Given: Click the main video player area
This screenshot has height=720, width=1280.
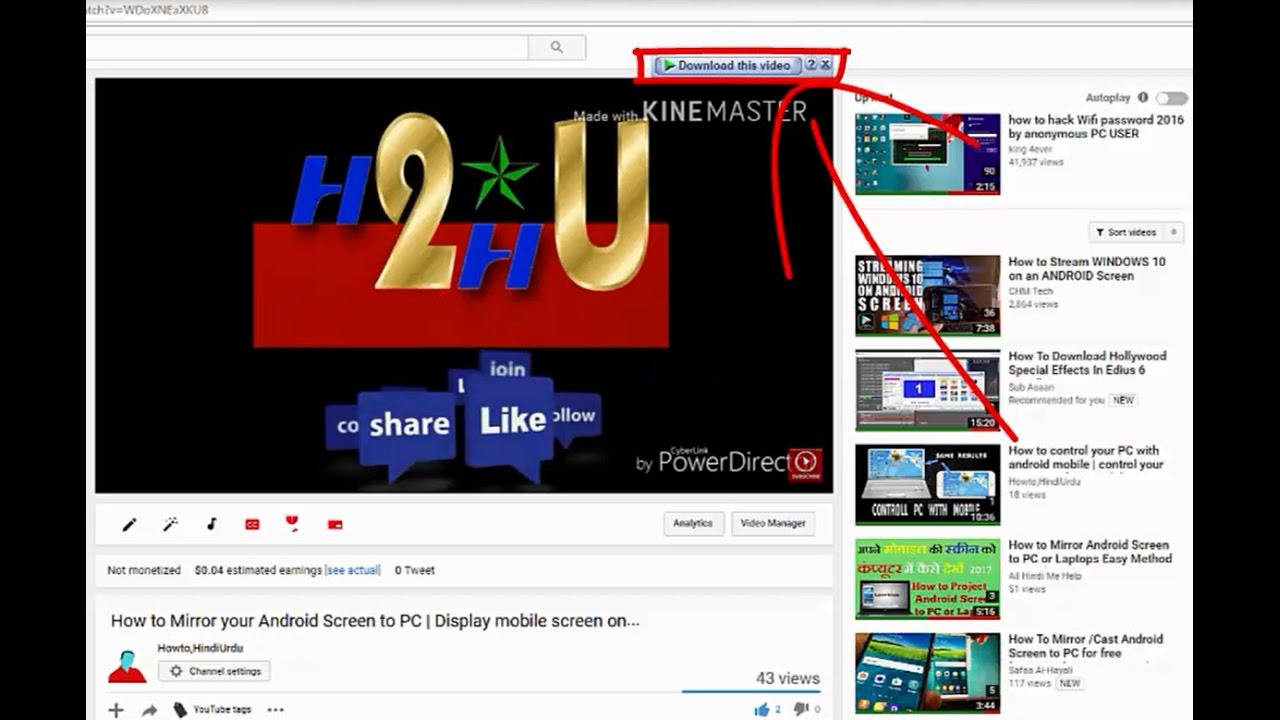Looking at the screenshot, I should [464, 286].
